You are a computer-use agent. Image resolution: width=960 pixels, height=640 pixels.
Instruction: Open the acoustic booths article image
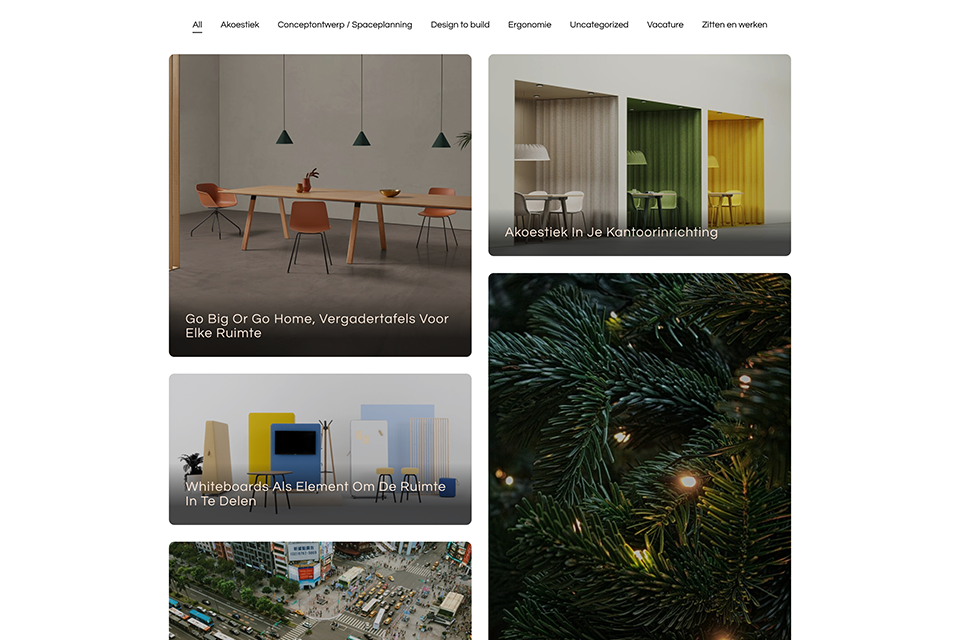tap(639, 155)
